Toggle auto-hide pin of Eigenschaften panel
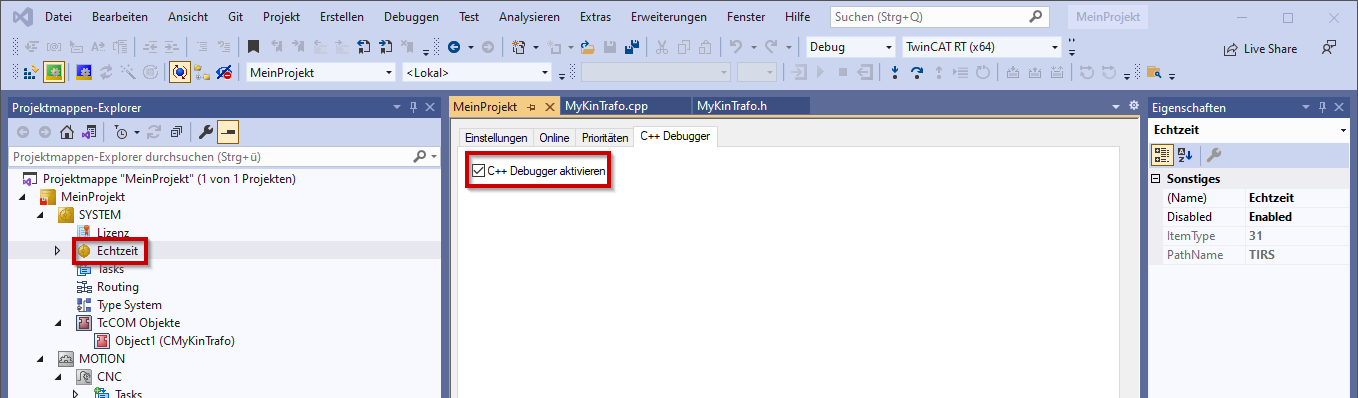 pyautogui.click(x=1322, y=107)
